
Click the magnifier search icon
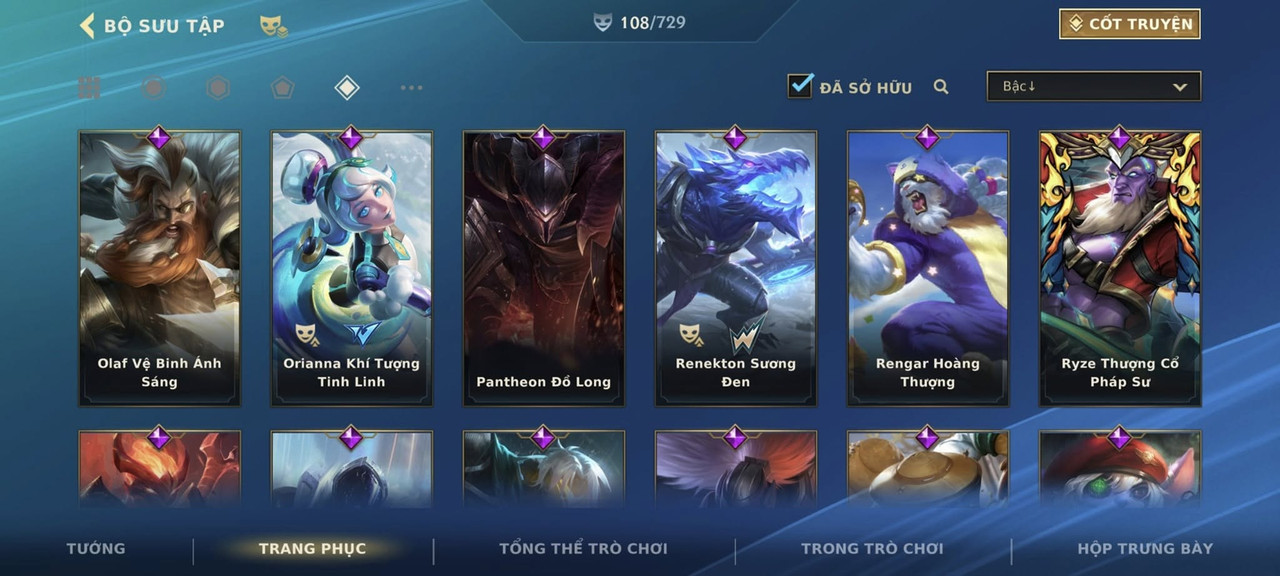(x=941, y=87)
